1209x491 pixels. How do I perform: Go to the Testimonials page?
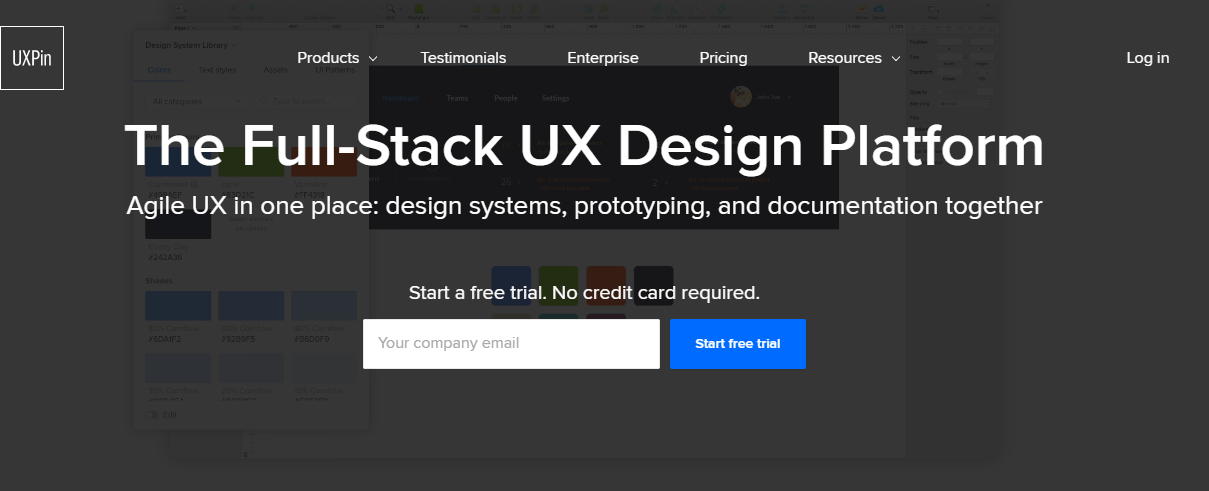click(463, 58)
